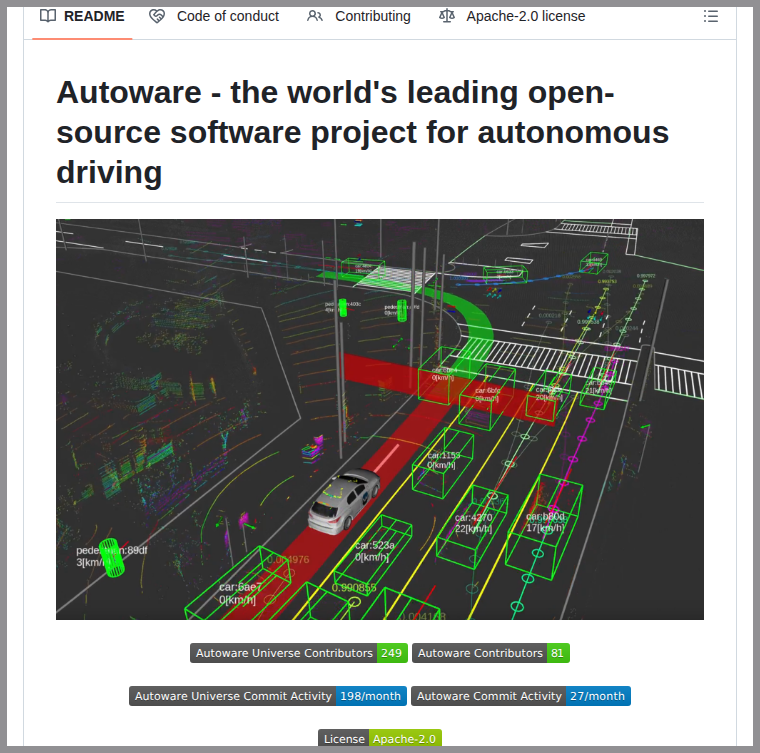Open the Contributing tab
Screen dimensions: 760x753
(359, 16)
